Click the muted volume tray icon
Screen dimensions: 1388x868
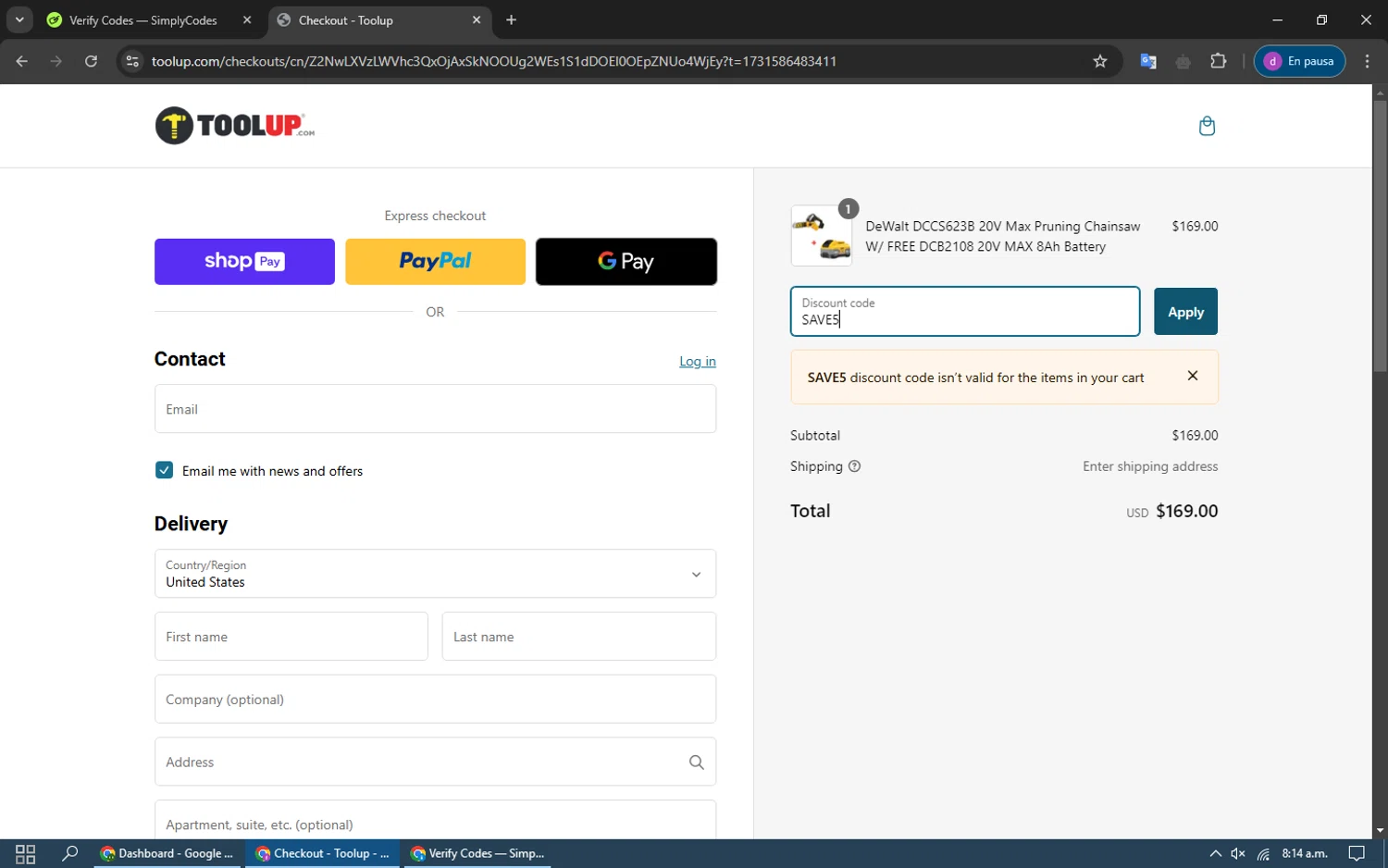point(1238,853)
